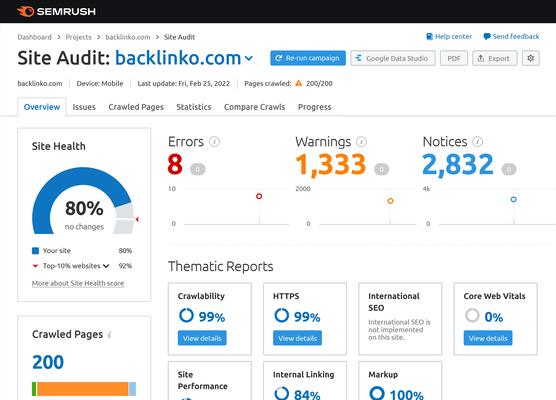View details for Core Web Vitals
Viewport: 556px width, 400px height.
point(488,338)
